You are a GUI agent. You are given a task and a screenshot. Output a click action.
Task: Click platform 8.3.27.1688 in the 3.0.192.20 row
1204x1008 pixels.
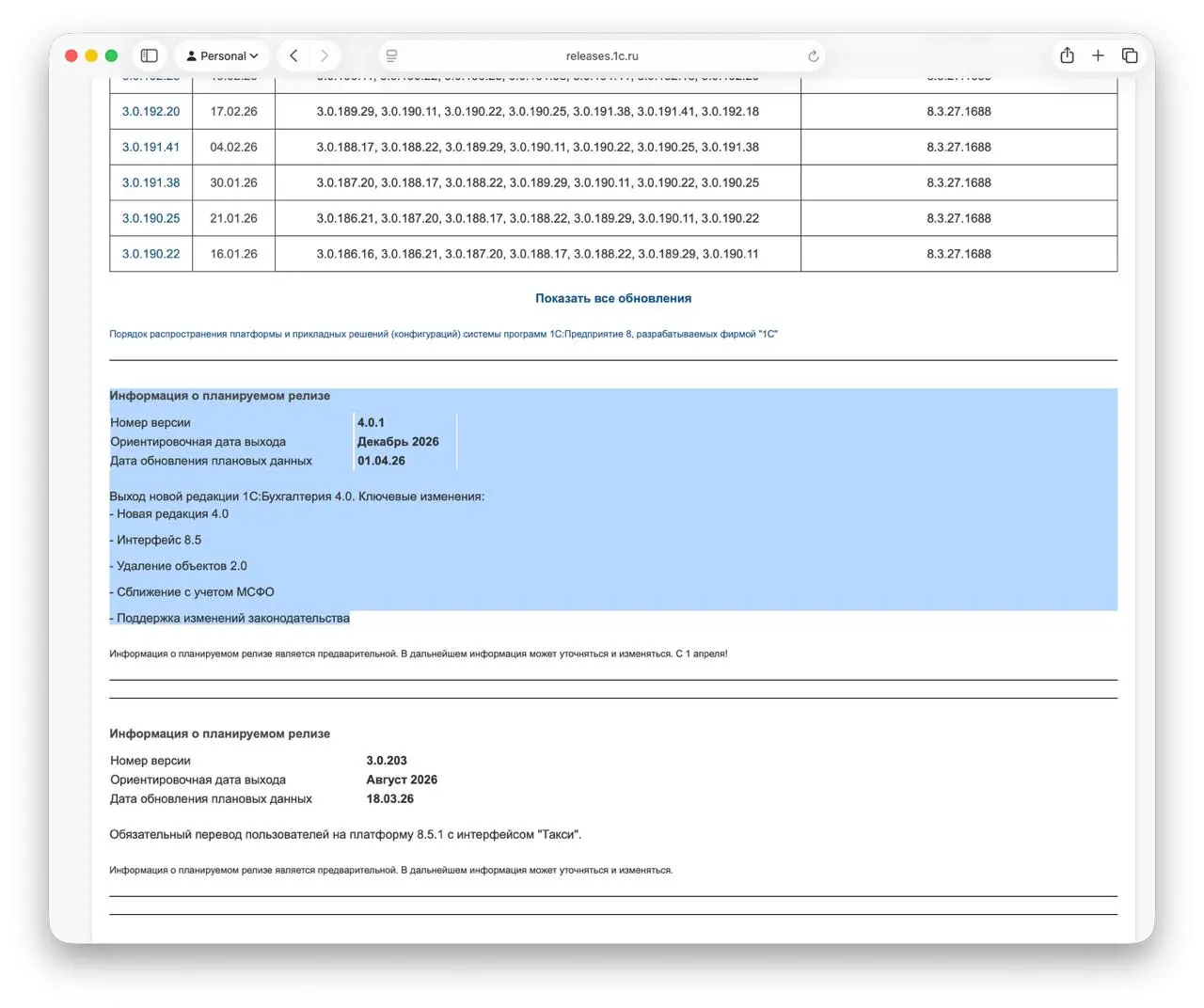(958, 111)
